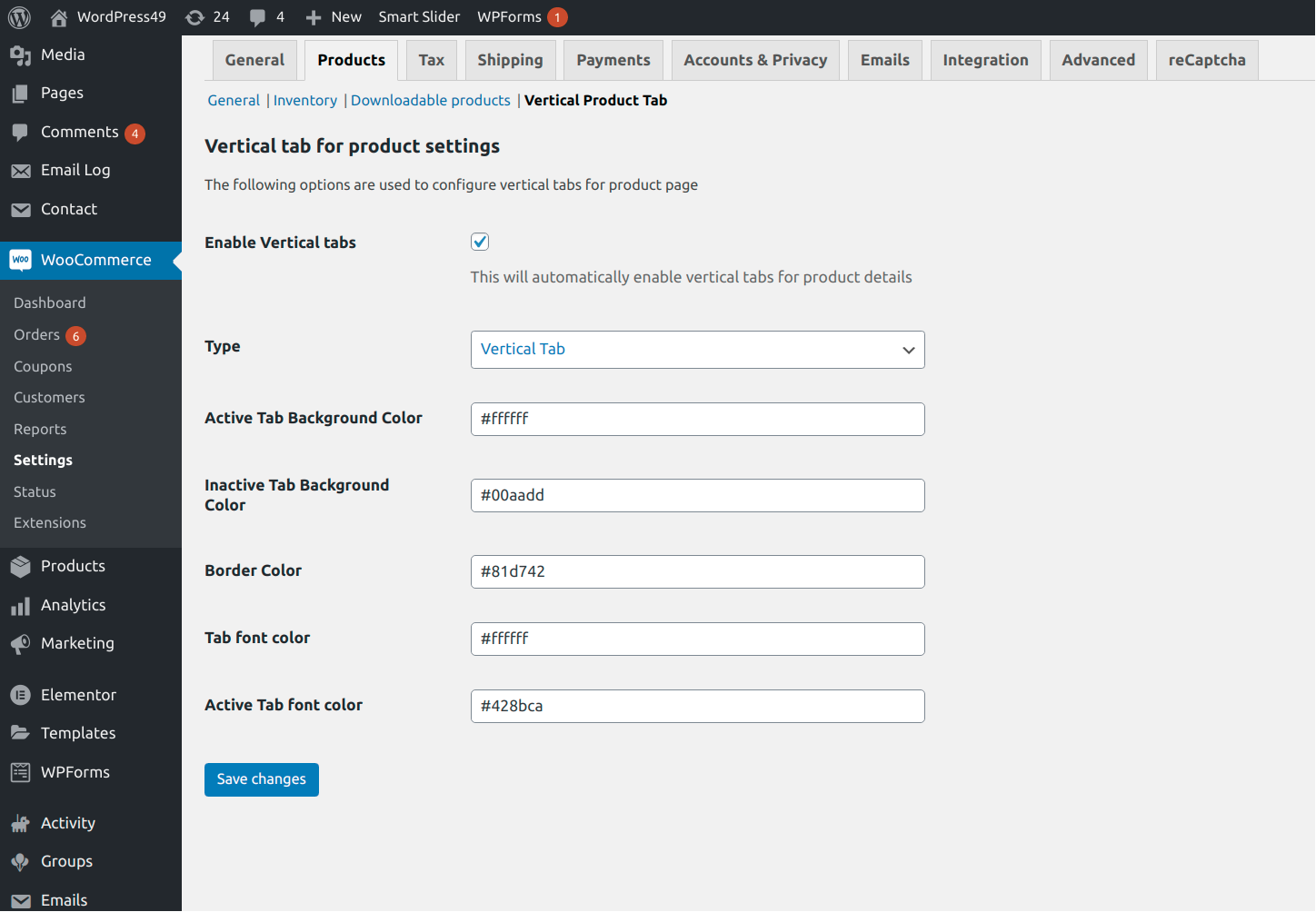Open the Type dropdown

(697, 350)
